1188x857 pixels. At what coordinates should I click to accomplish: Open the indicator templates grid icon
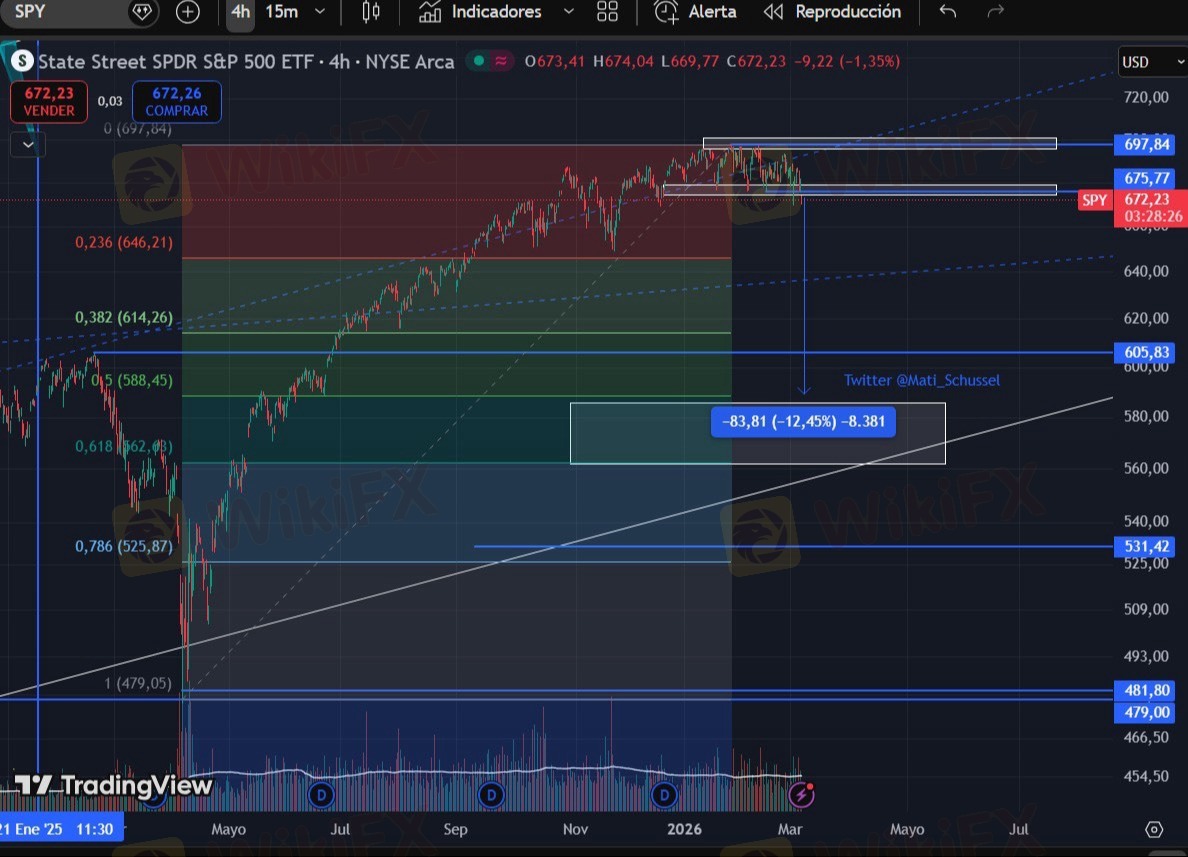607,11
